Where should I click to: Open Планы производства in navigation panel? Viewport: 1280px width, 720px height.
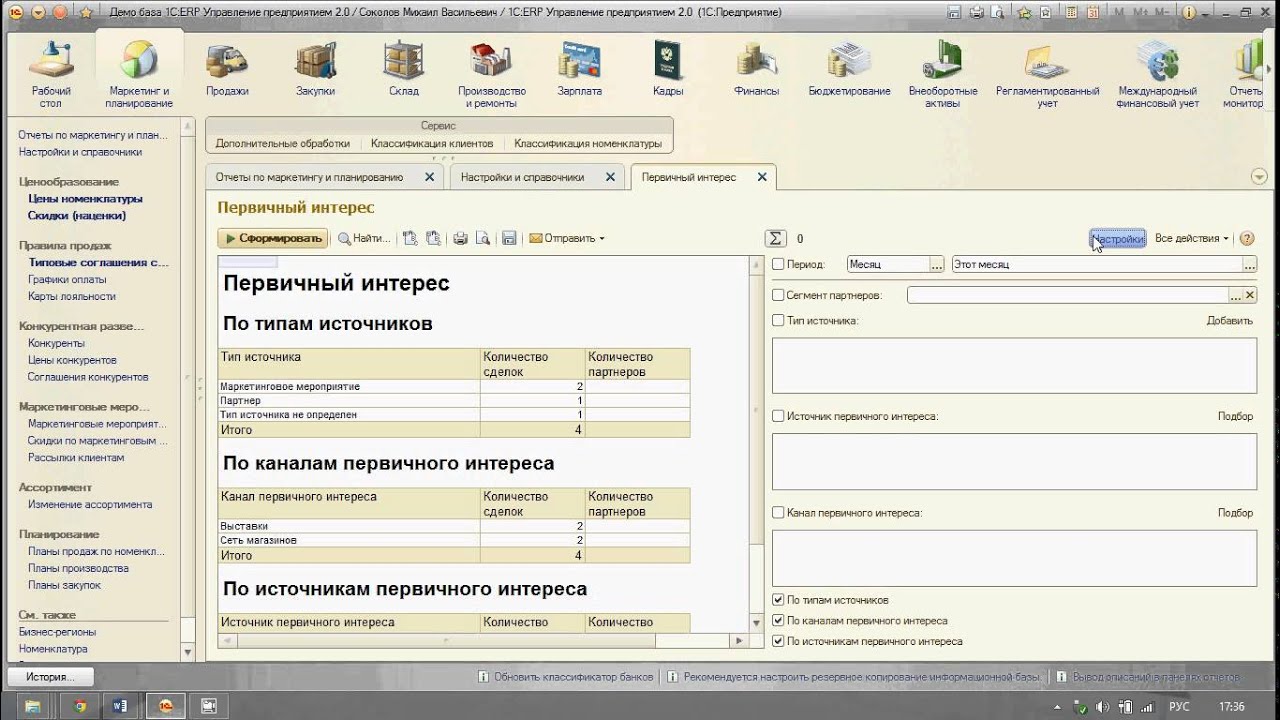pyautogui.click(x=78, y=568)
